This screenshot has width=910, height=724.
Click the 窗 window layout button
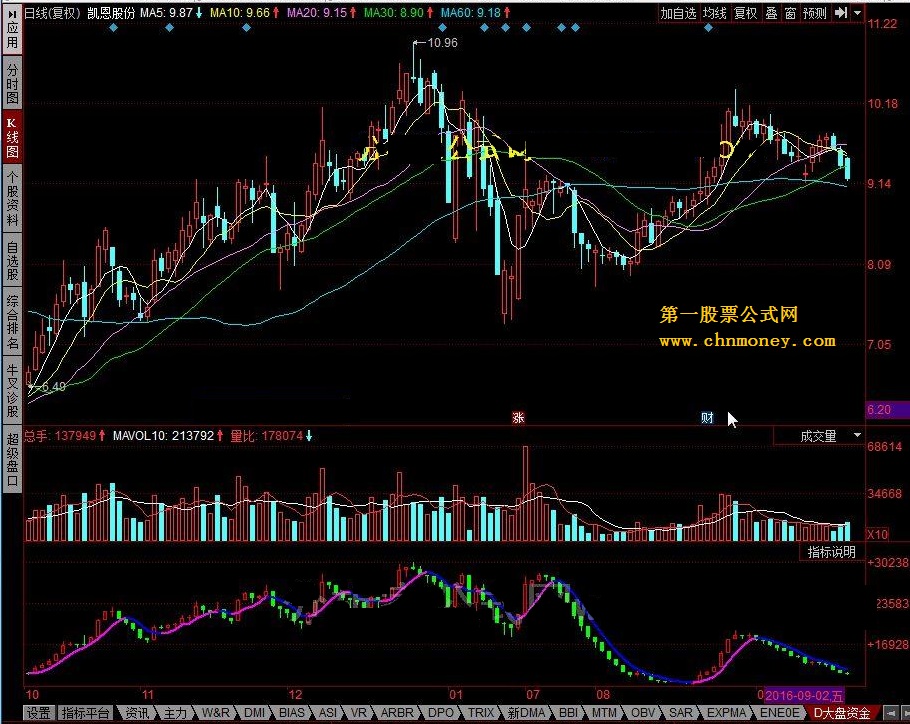(790, 13)
